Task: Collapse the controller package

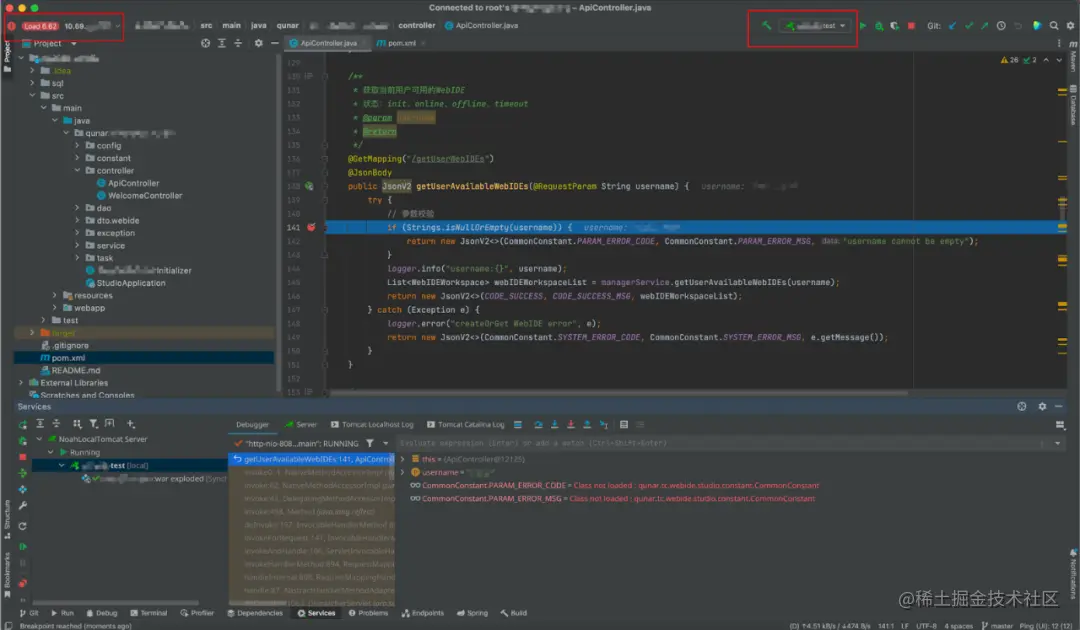Action: (x=77, y=170)
